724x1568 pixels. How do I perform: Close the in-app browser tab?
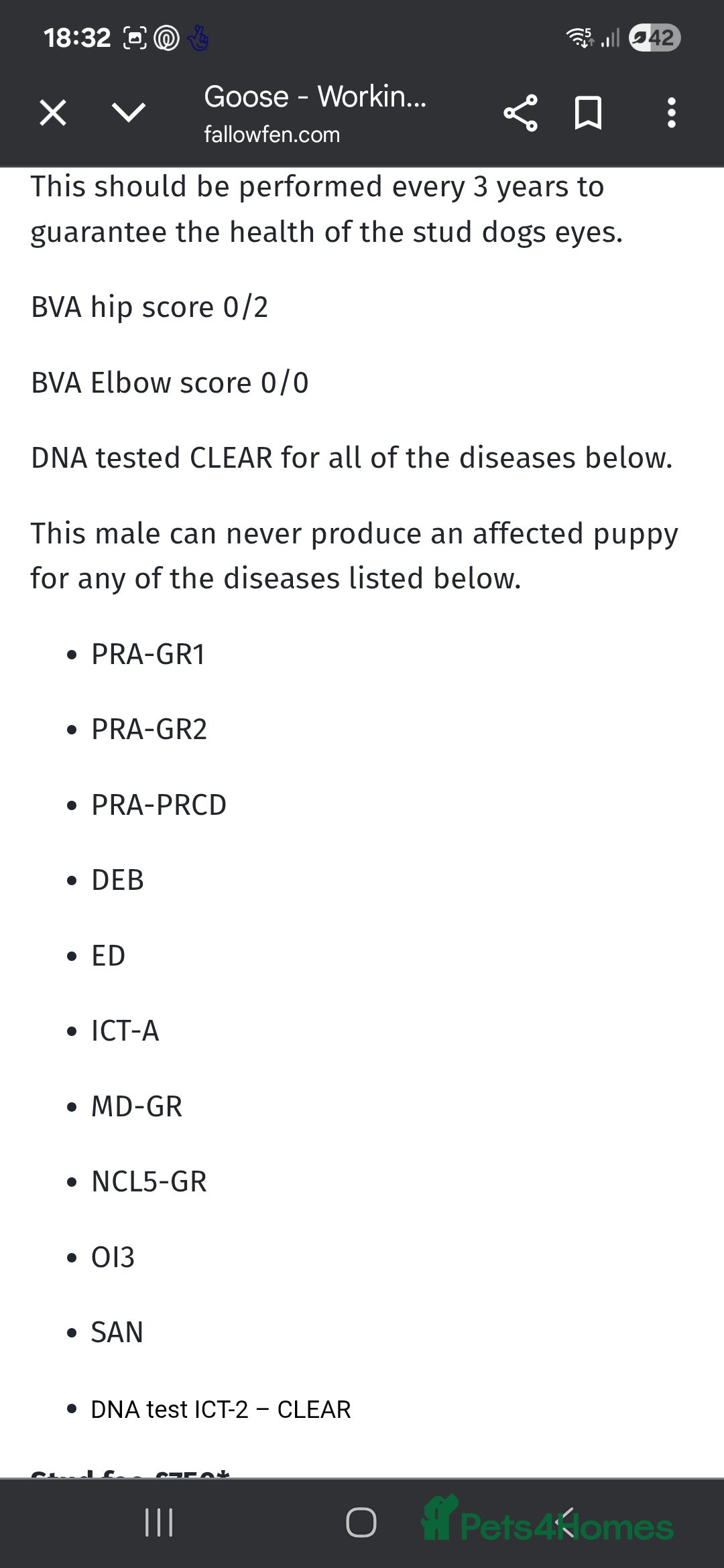click(x=53, y=113)
